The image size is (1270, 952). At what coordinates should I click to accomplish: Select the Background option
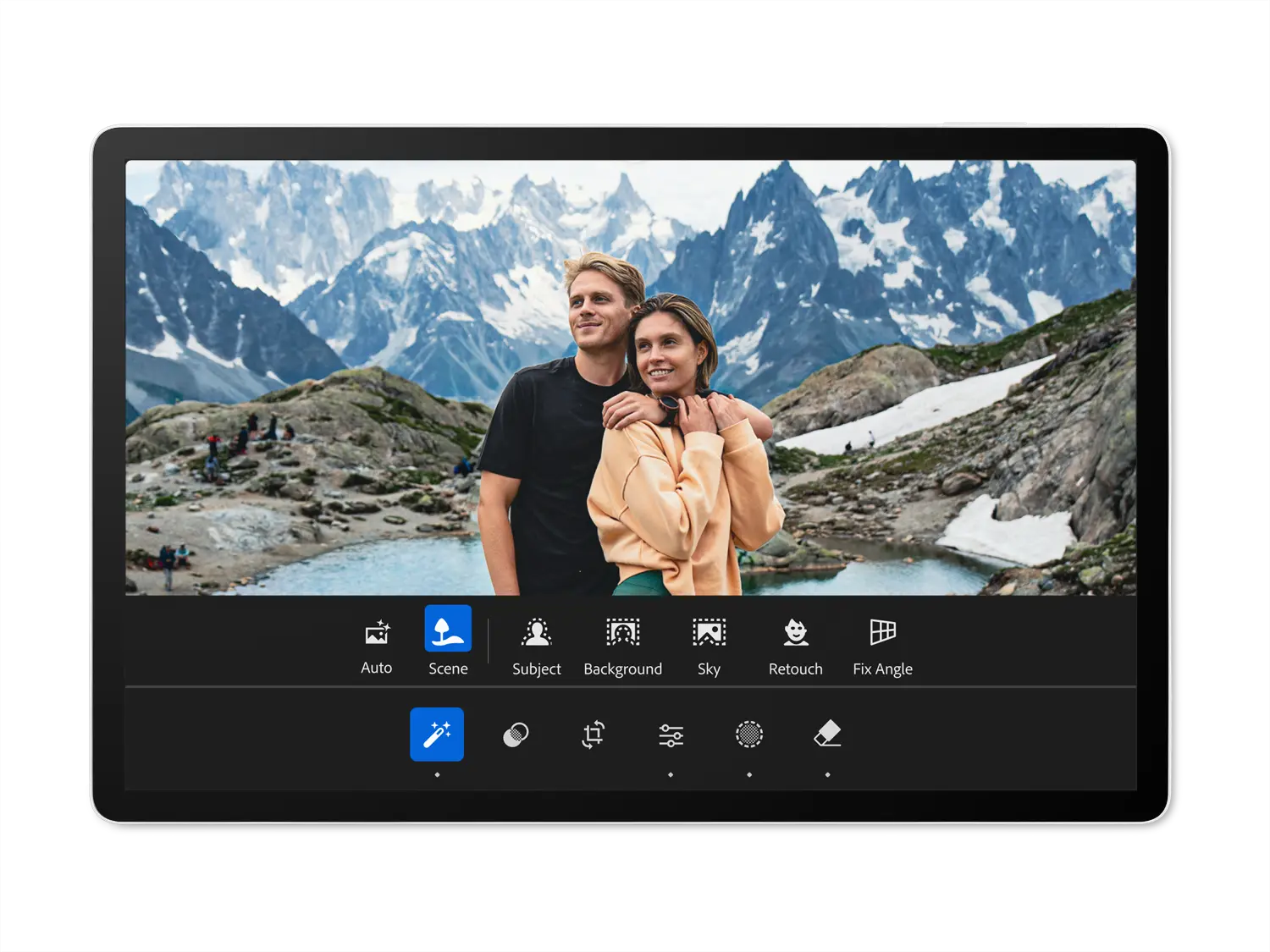[622, 633]
